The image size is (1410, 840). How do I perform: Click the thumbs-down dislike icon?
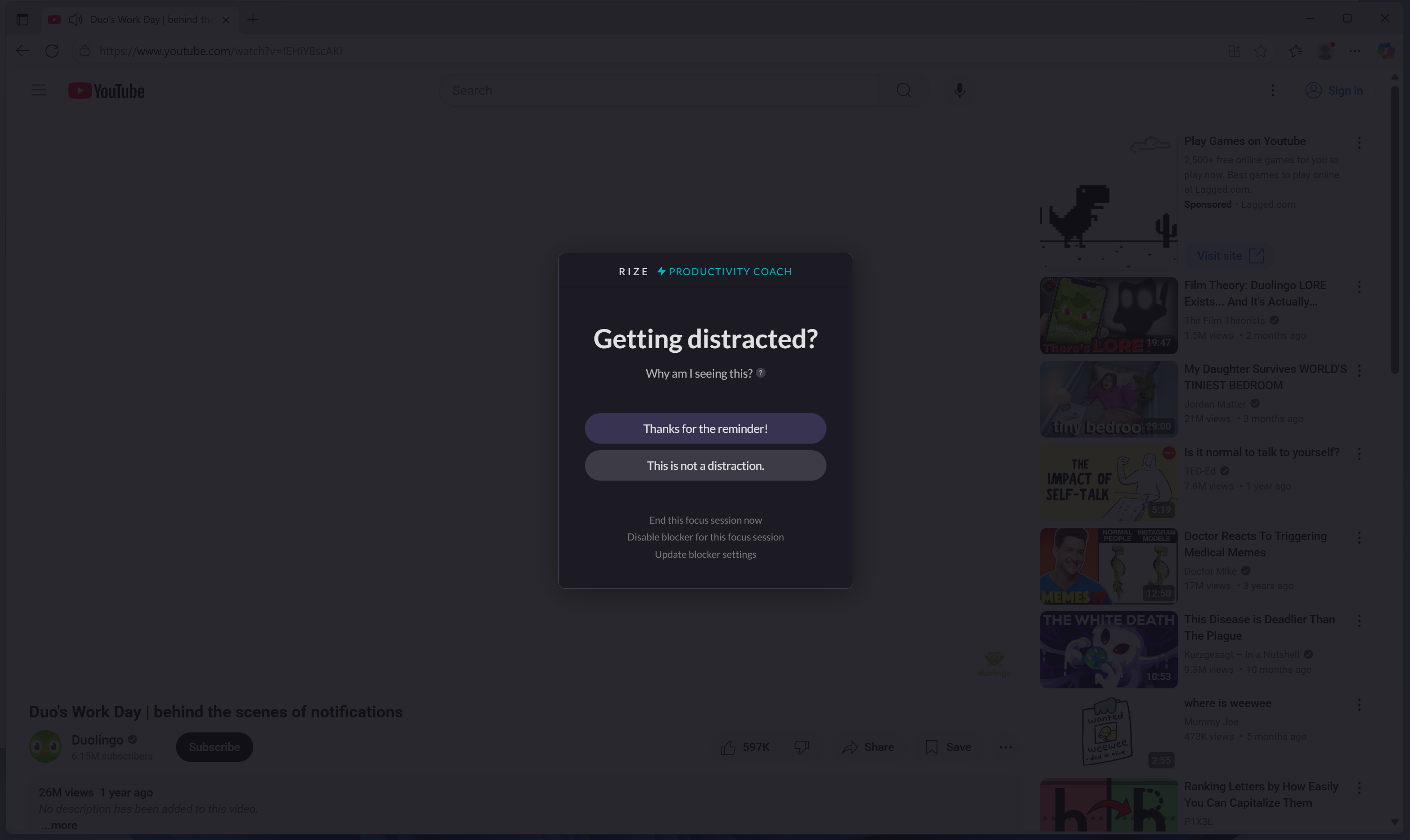(802, 746)
